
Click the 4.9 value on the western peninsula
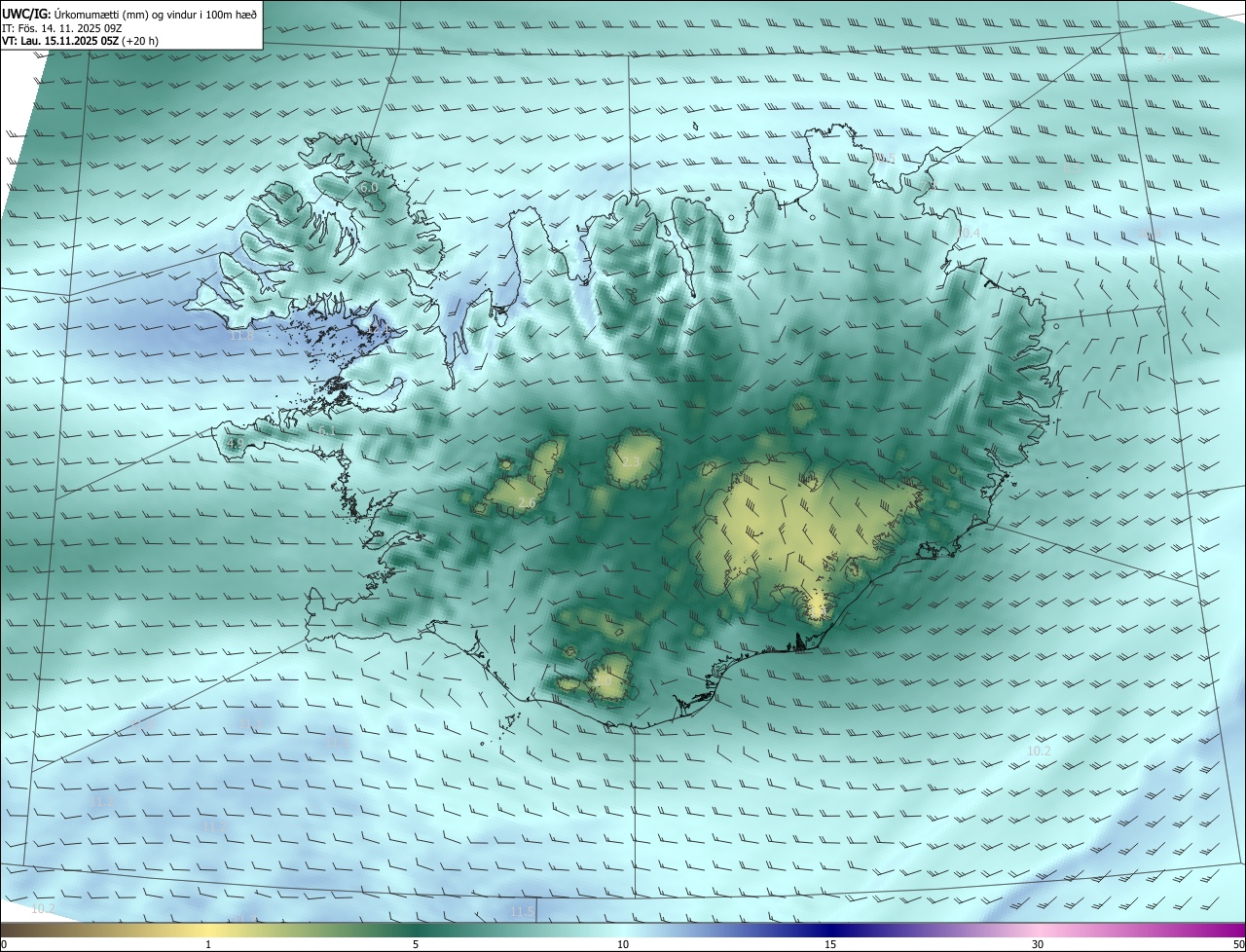(x=235, y=443)
